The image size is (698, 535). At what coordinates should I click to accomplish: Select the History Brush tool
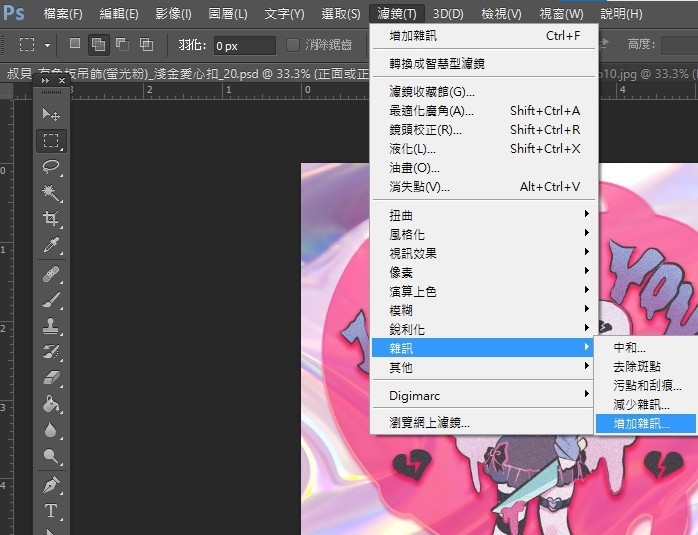51,352
